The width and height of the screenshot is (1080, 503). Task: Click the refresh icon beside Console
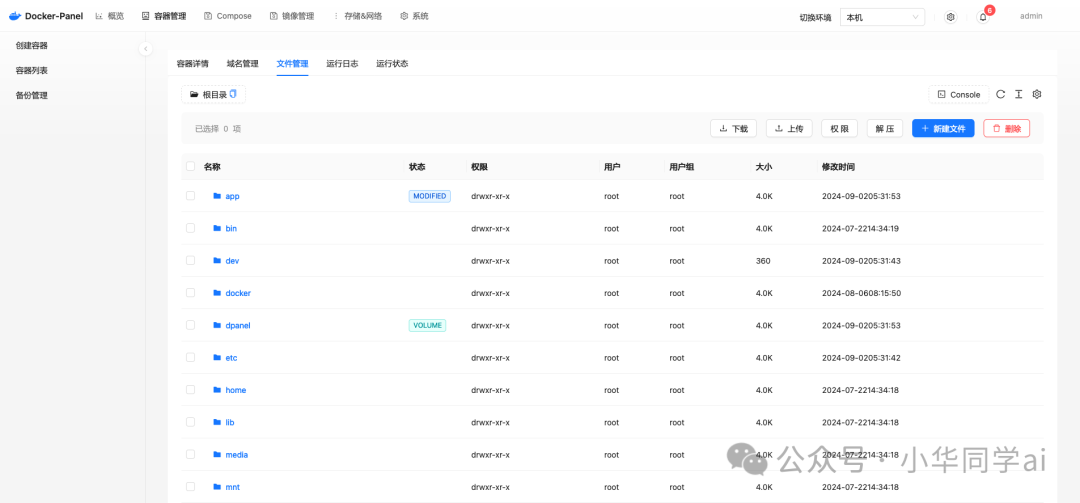click(x=1001, y=94)
